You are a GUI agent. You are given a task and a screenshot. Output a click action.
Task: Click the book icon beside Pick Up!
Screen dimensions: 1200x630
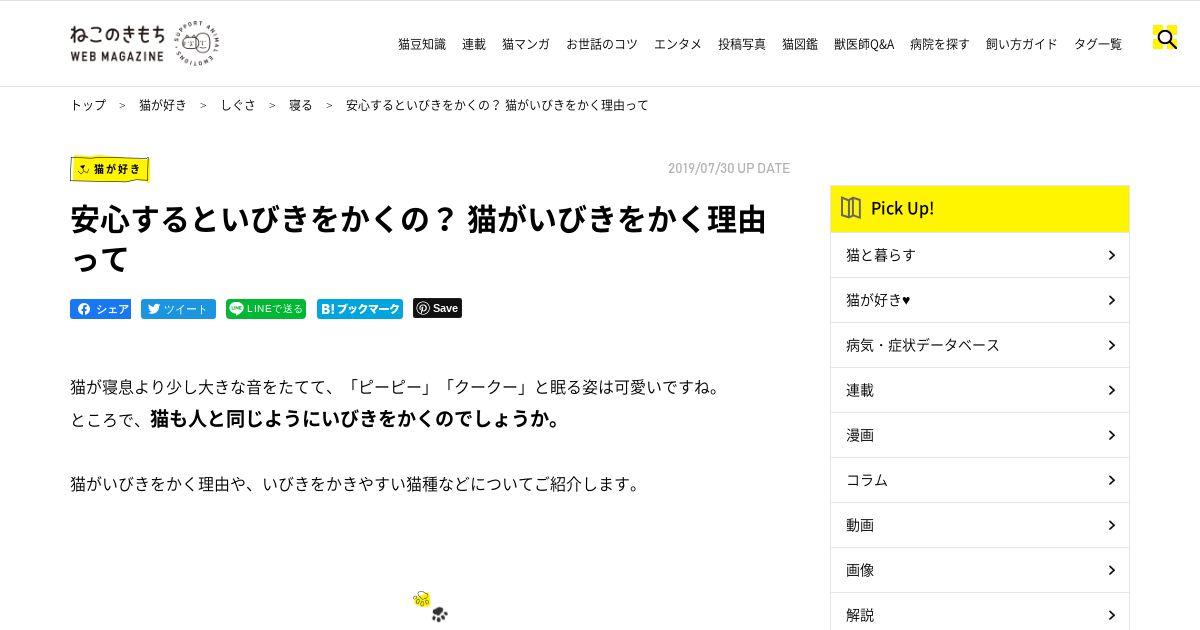point(851,208)
